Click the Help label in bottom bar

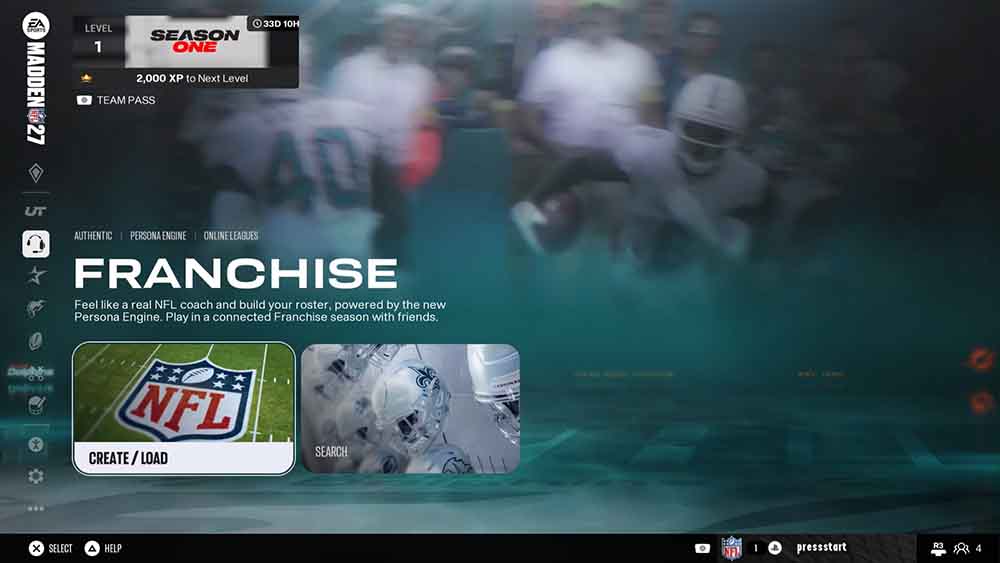113,548
